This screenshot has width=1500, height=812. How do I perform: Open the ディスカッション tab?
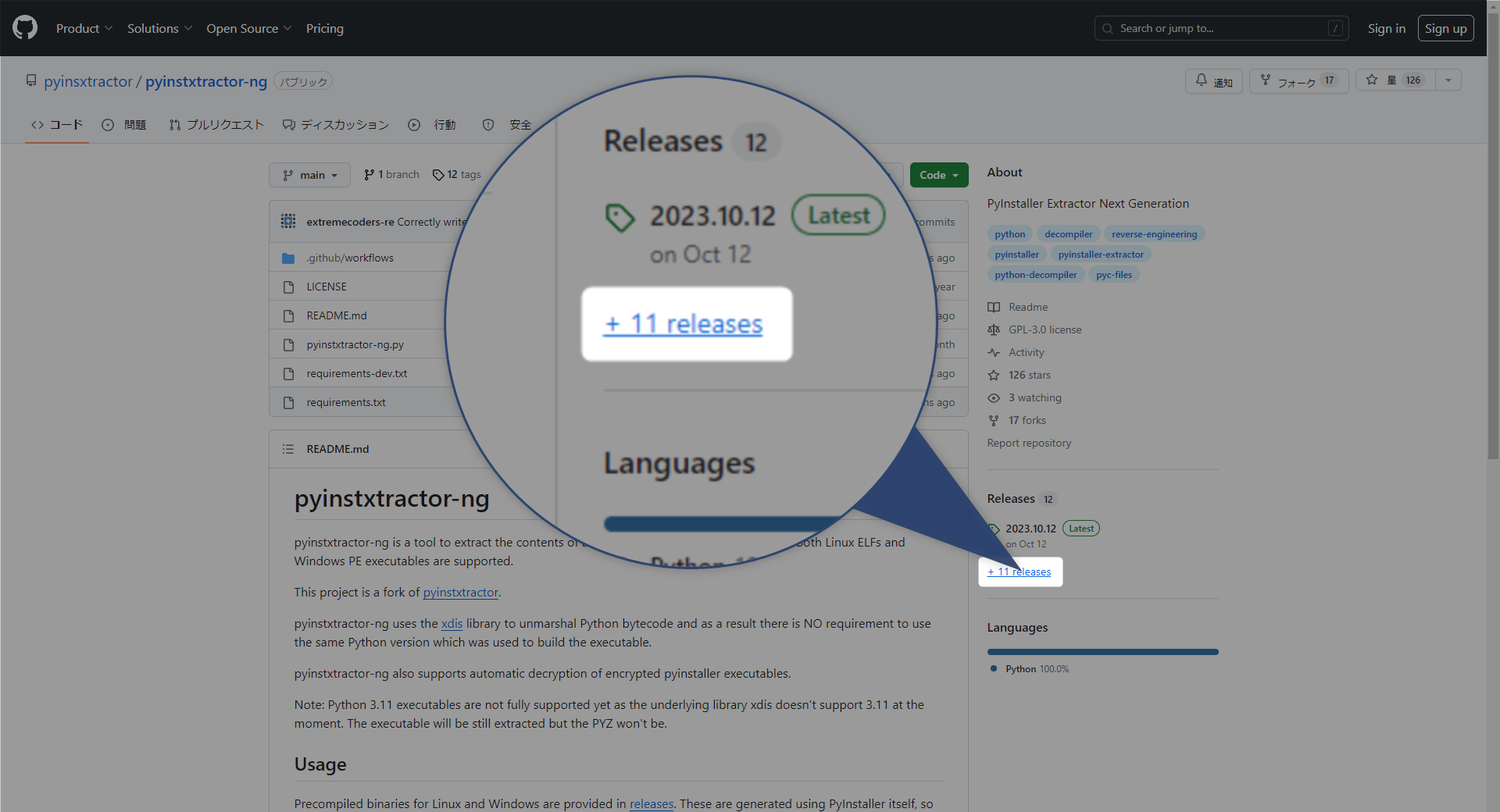(x=336, y=125)
